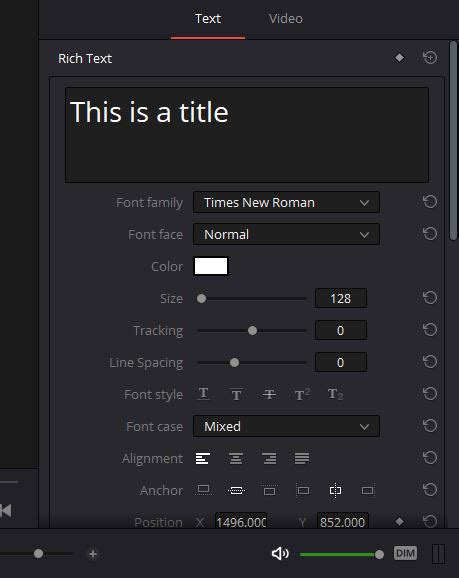Toggle superscript font style

pyautogui.click(x=302, y=394)
